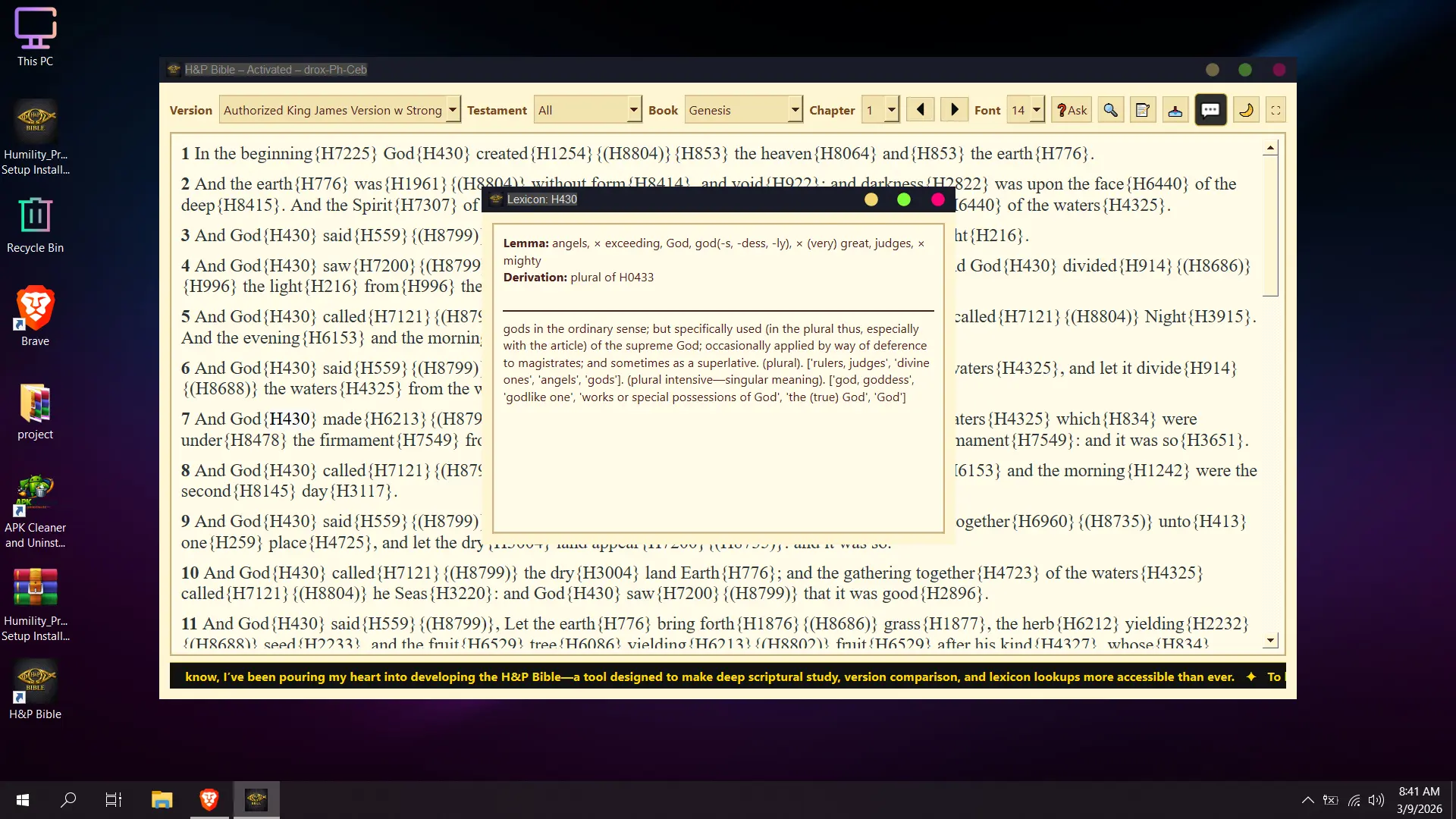The width and height of the screenshot is (1456, 819).
Task: Open the notes notepad icon in toolbar
Action: 1142,110
